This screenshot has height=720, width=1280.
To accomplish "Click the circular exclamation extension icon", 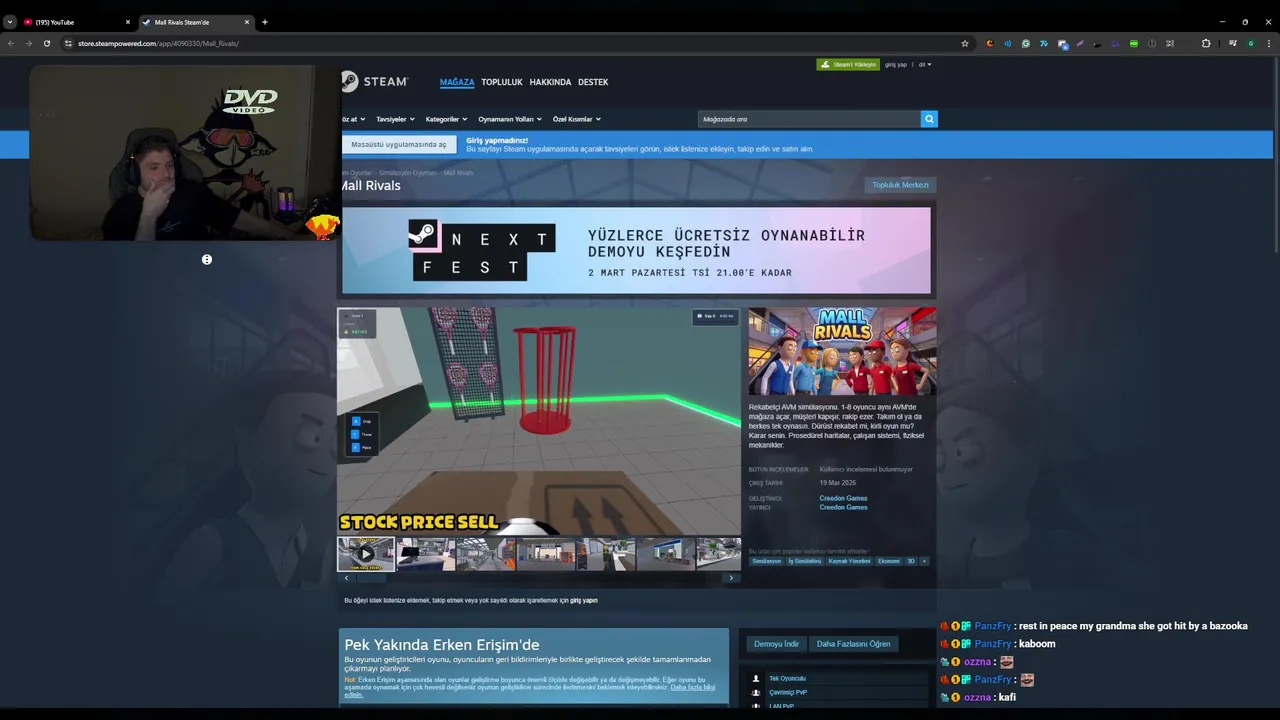I will (x=1151, y=43).
